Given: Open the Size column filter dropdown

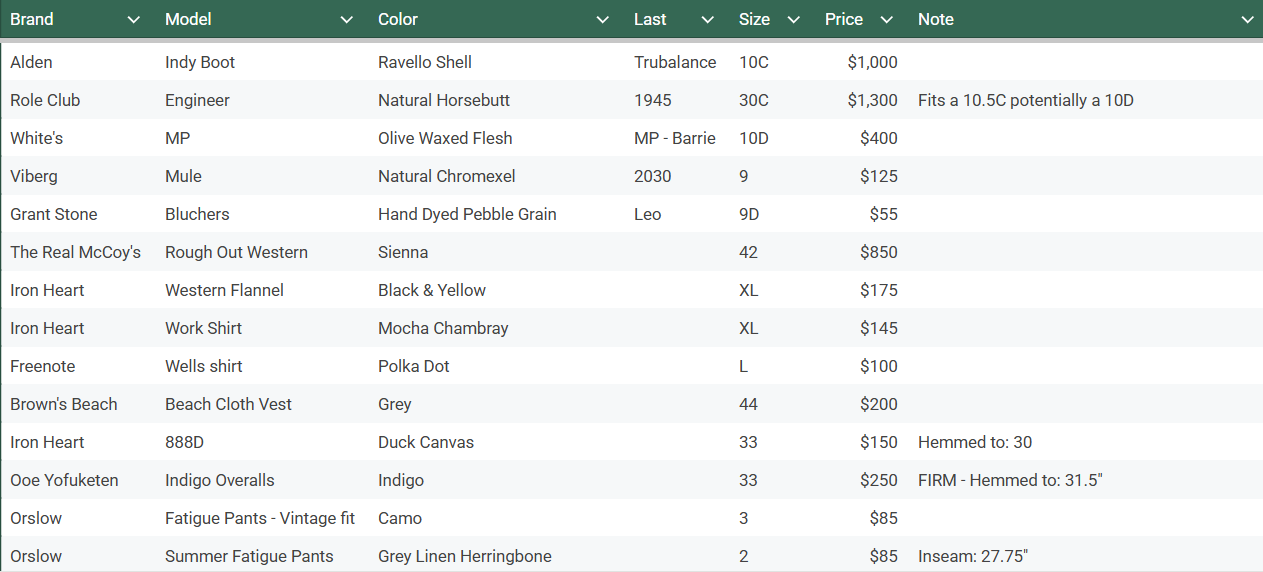Looking at the screenshot, I should pyautogui.click(x=794, y=20).
